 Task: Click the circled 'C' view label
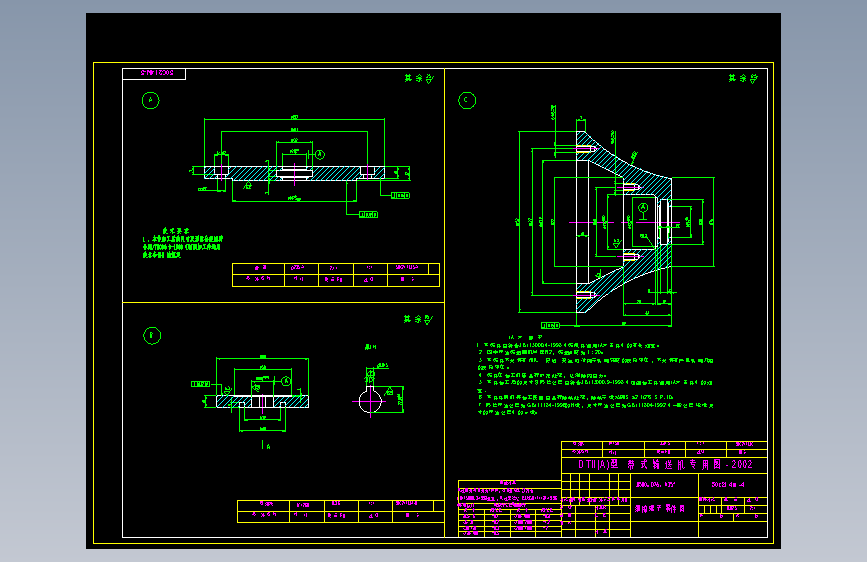click(x=467, y=100)
